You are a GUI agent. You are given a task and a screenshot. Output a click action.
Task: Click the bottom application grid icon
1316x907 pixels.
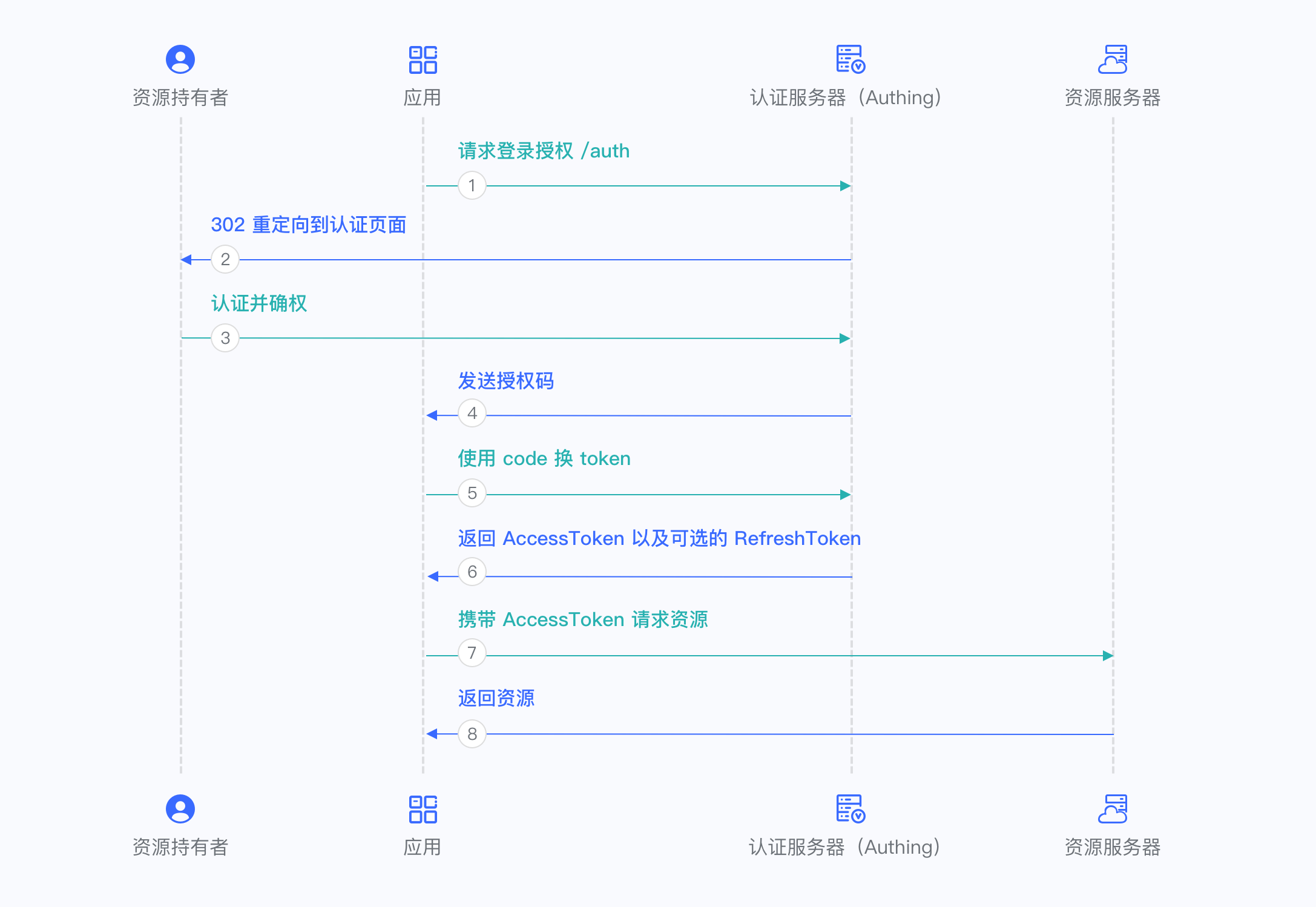(423, 809)
